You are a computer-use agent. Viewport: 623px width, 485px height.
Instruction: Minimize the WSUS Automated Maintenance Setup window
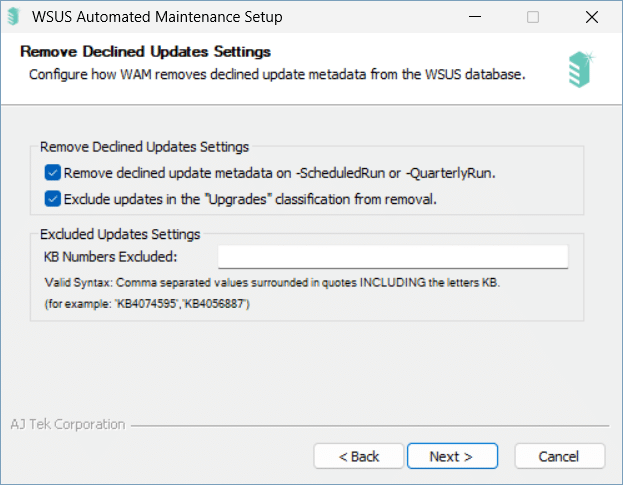tap(475, 17)
